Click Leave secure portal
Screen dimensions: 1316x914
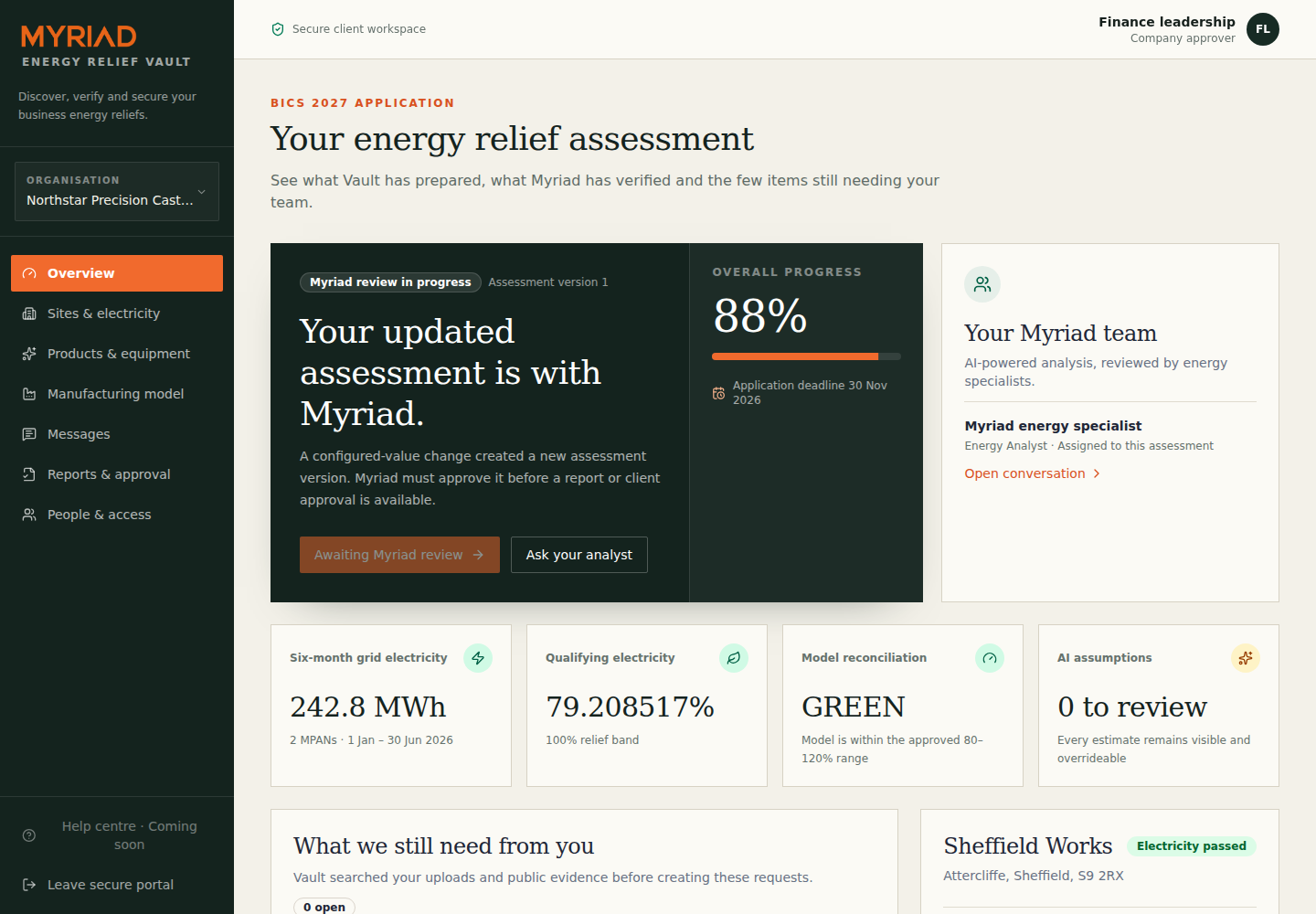coord(117,885)
